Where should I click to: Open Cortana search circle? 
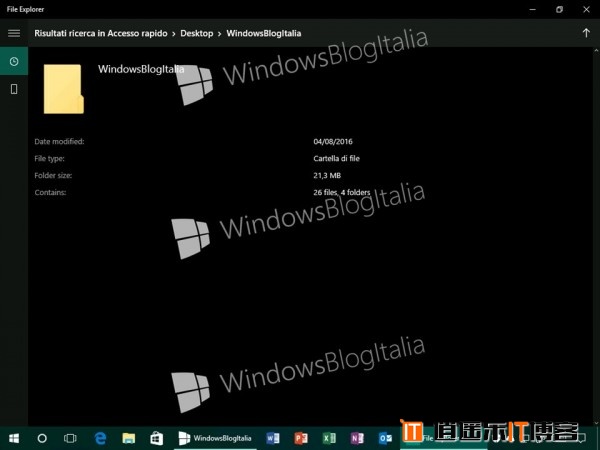42,438
